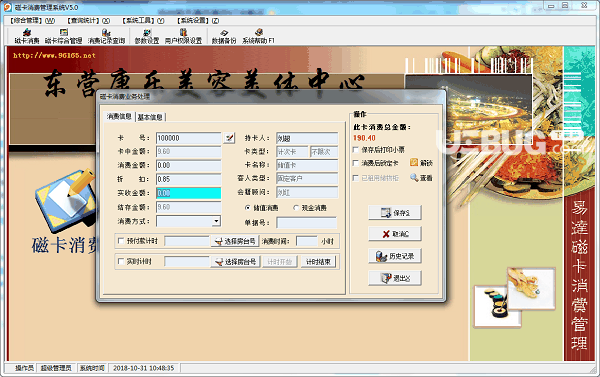Open 用户权限设置 toolbar icon
This screenshot has height=377, width=600.
(183, 36)
